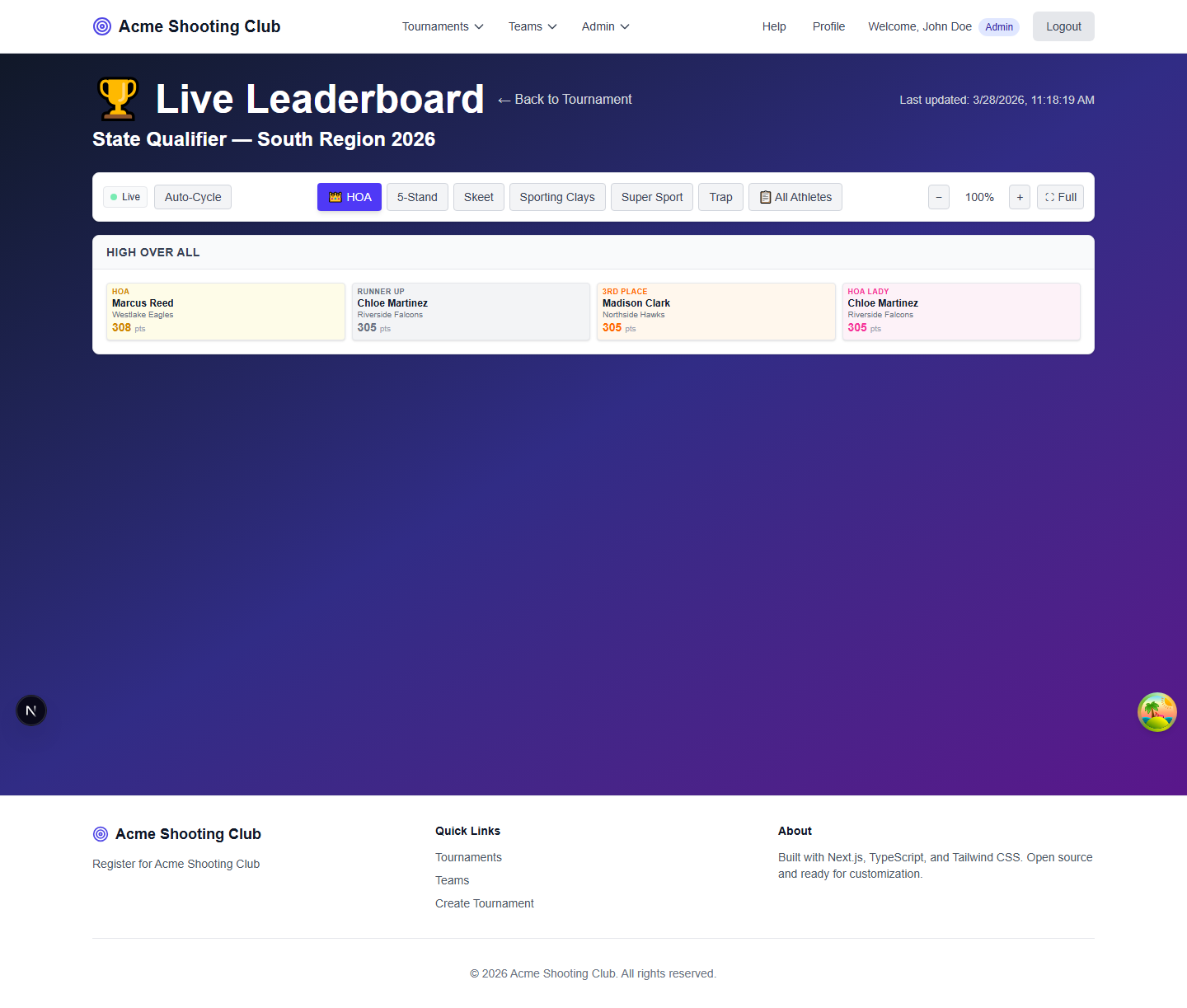Click the Logout button

(1063, 26)
